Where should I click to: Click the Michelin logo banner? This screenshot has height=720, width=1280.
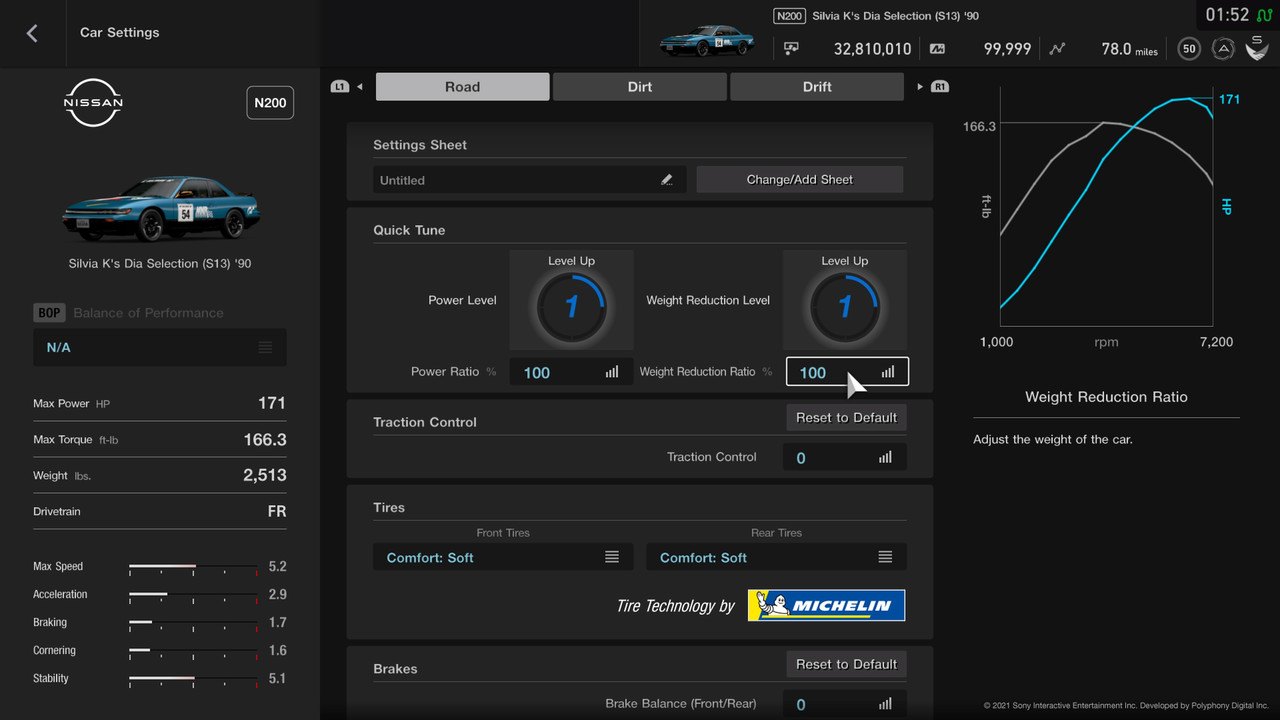point(826,605)
